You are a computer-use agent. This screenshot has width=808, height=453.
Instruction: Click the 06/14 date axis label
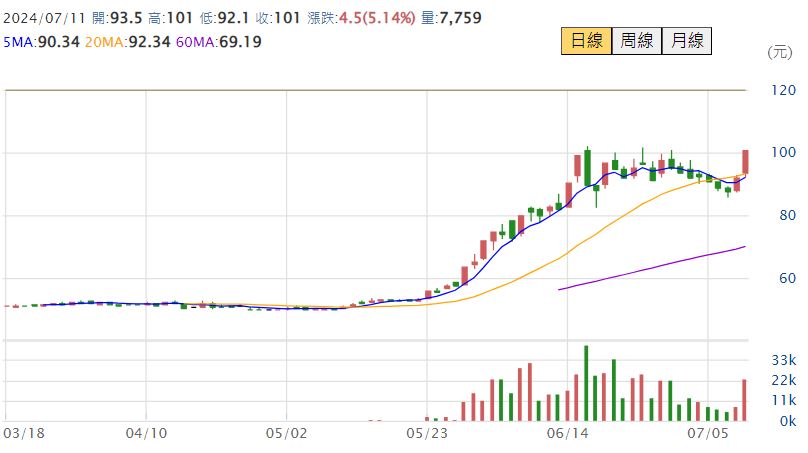(567, 433)
